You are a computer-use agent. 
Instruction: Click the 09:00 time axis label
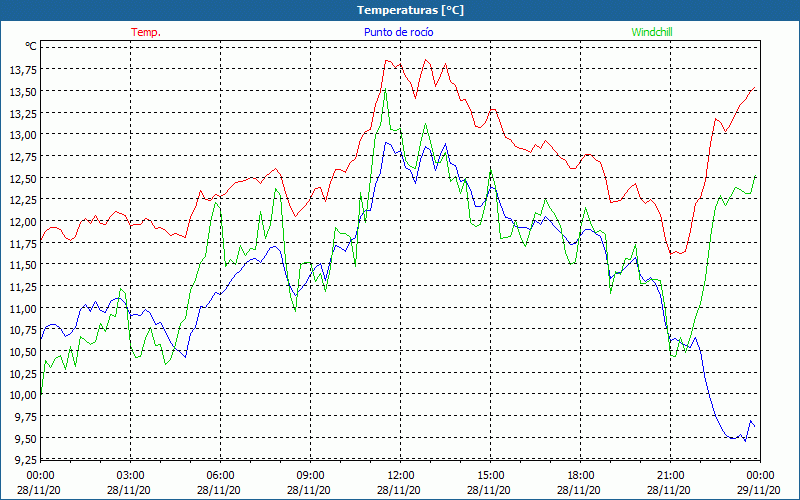coord(310,476)
